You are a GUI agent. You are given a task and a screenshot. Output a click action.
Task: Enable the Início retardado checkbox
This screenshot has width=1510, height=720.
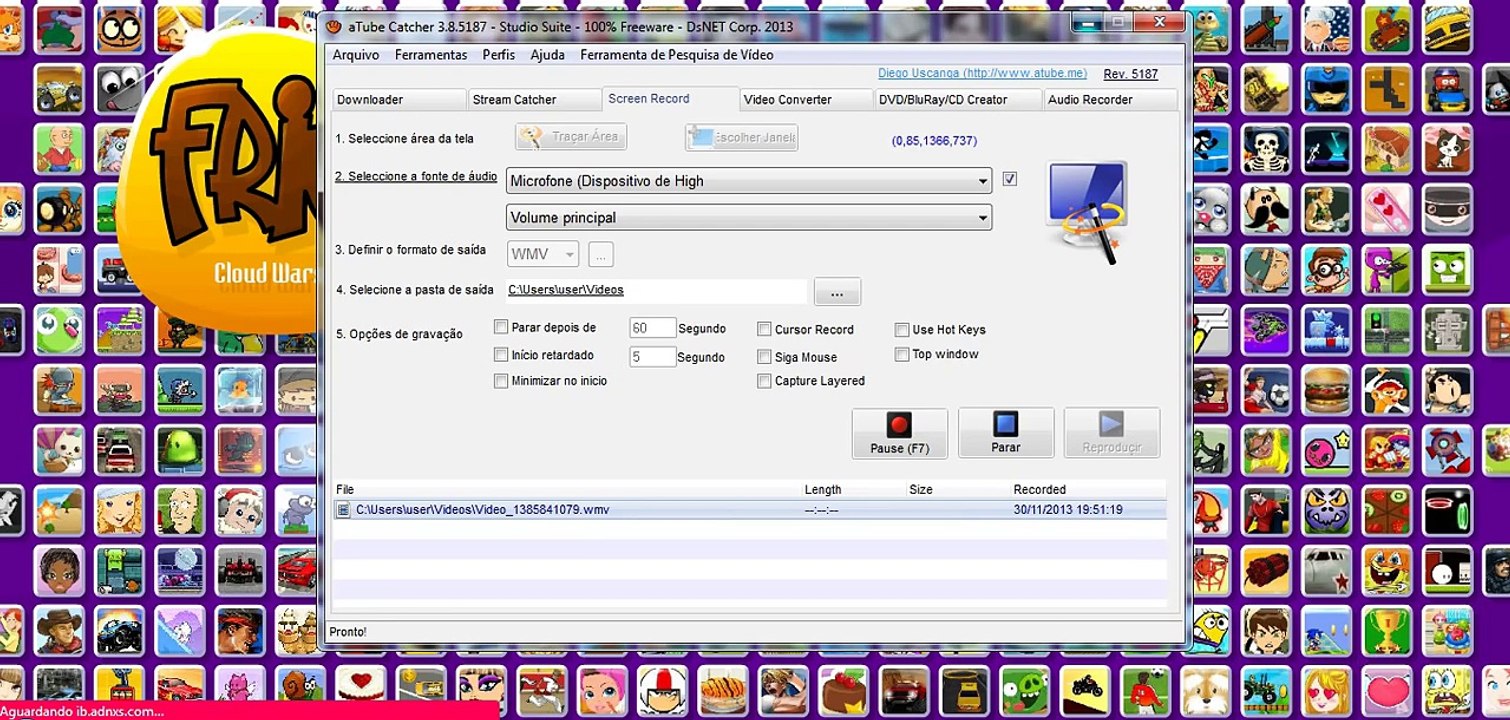(501, 354)
